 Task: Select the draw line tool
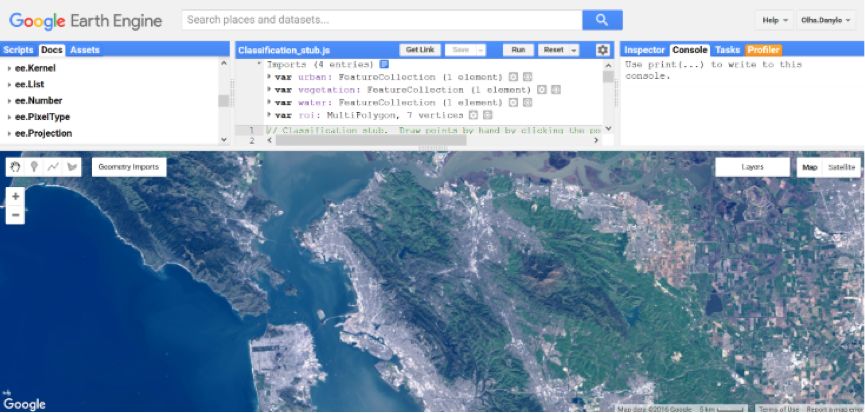click(x=53, y=167)
